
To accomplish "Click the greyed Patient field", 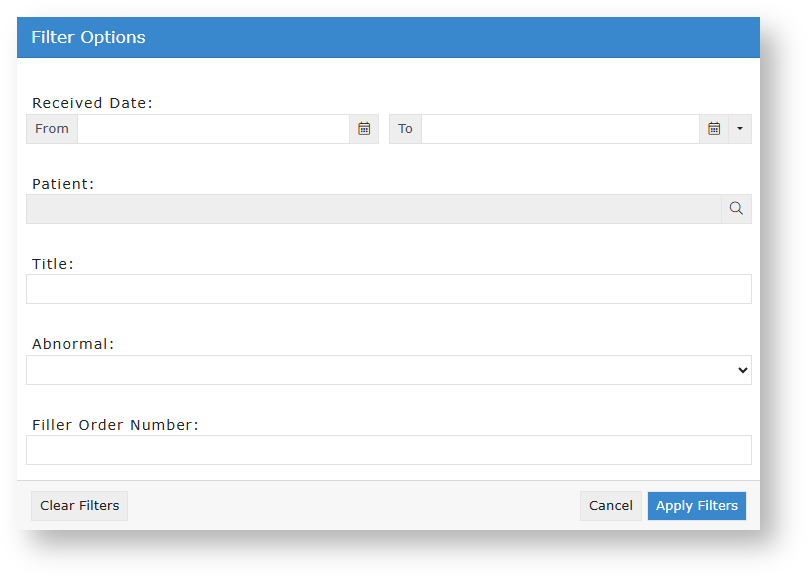I will (373, 209).
